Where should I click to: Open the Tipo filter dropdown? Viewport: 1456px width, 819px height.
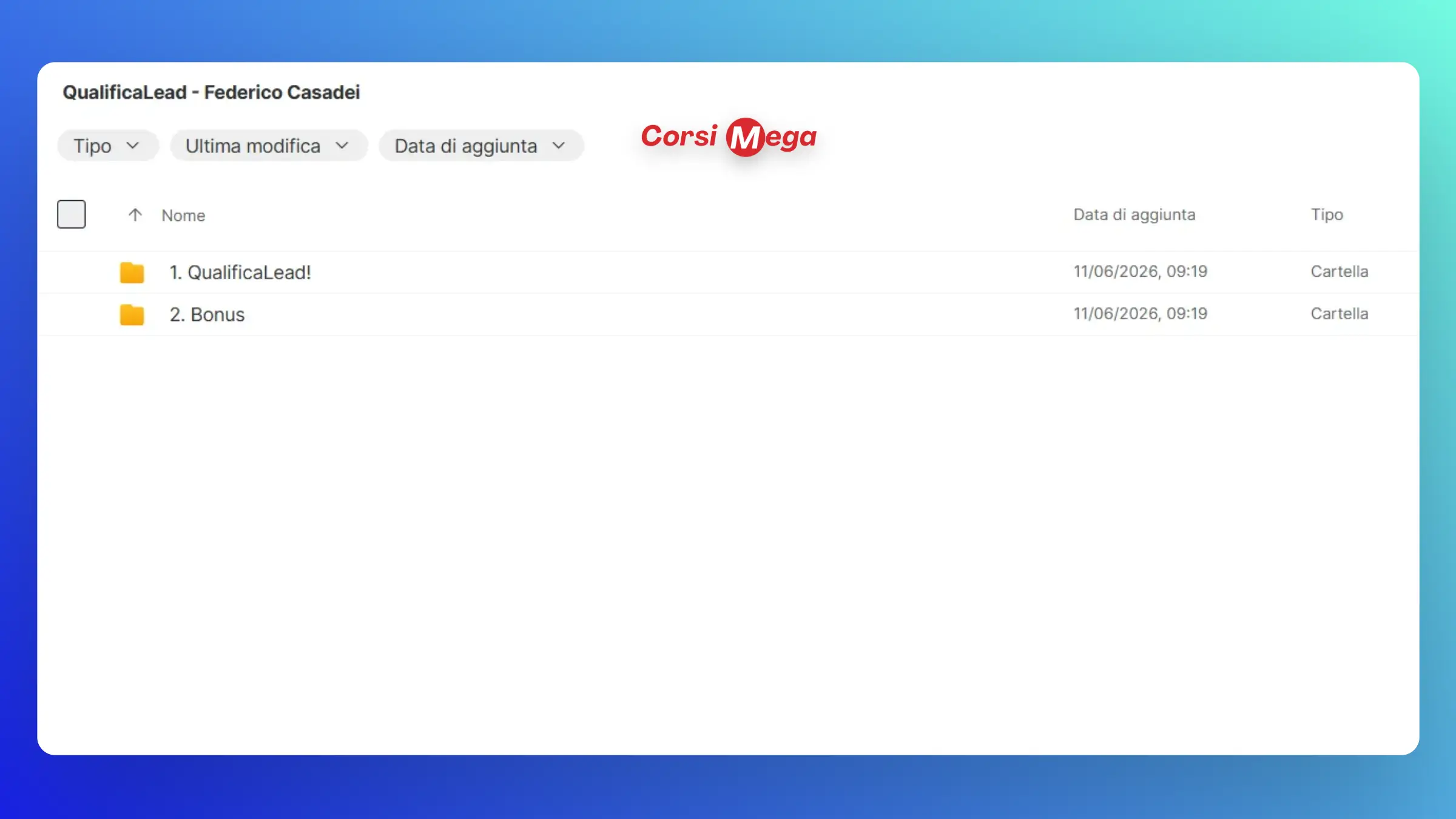[x=107, y=146]
